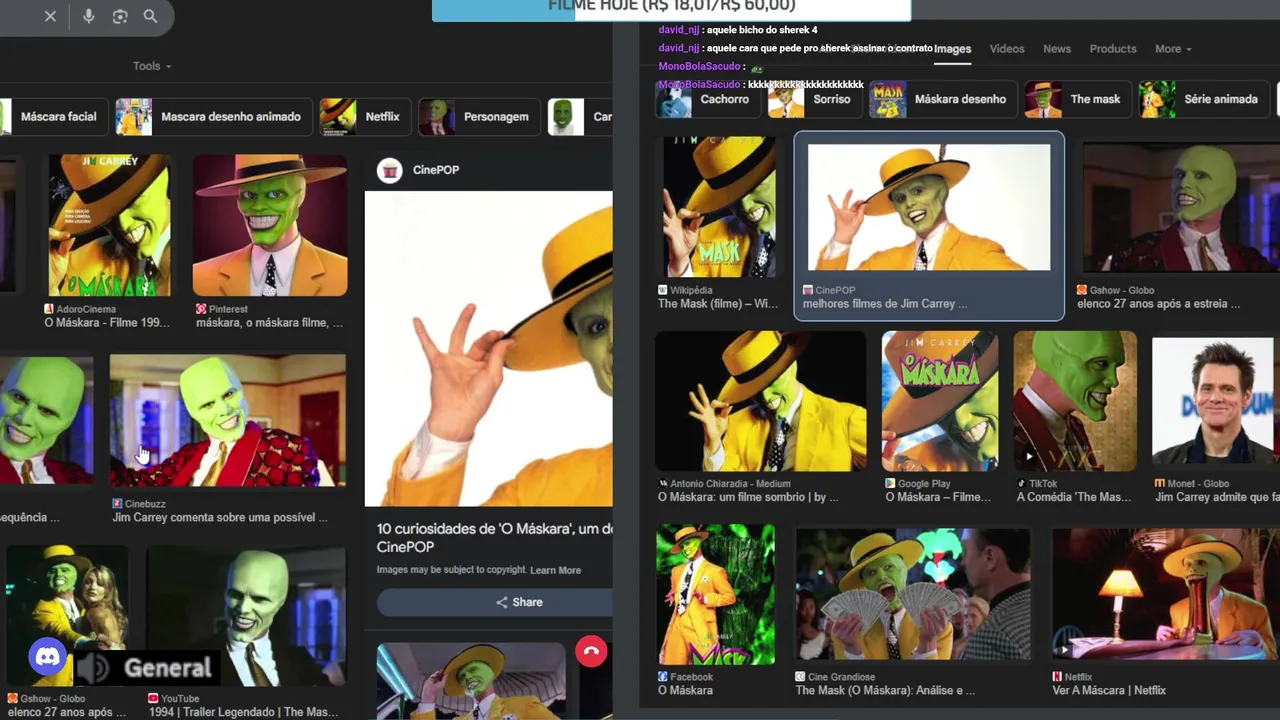
Task: Select the 'Netflix' filter chip in left window
Action: click(x=365, y=117)
